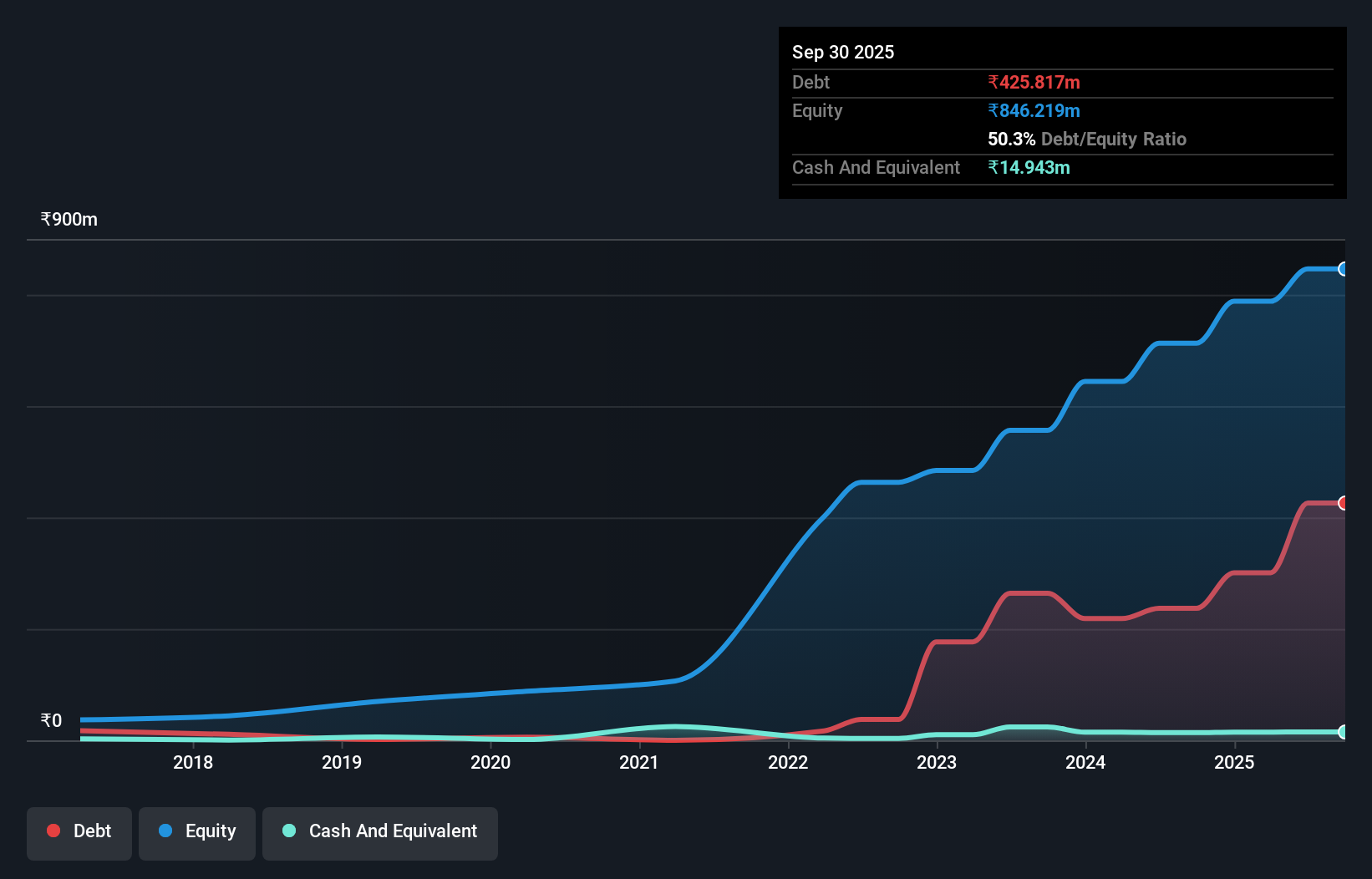This screenshot has height=879, width=1372.
Task: Toggle the Equity series visibility
Action: pos(196,831)
